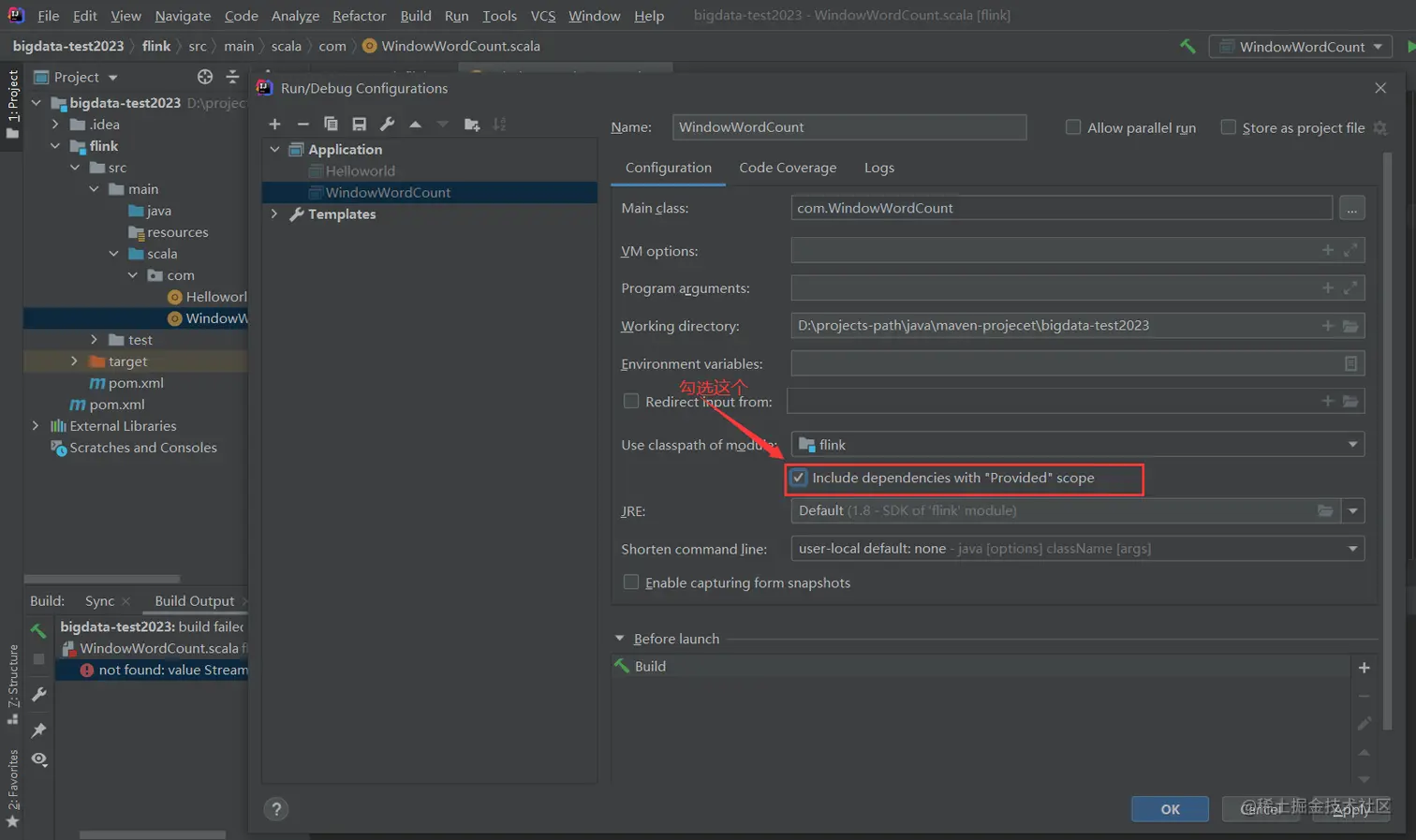Create new folder icon in configurations toolbar

coord(471,124)
